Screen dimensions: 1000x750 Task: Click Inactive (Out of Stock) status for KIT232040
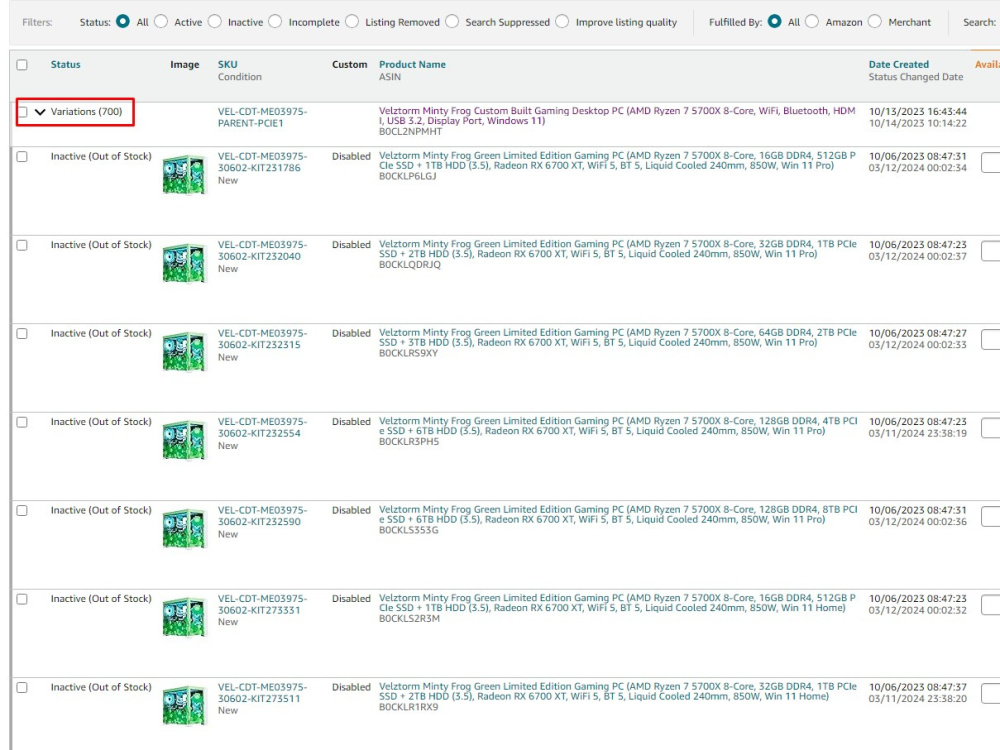[x=101, y=245]
